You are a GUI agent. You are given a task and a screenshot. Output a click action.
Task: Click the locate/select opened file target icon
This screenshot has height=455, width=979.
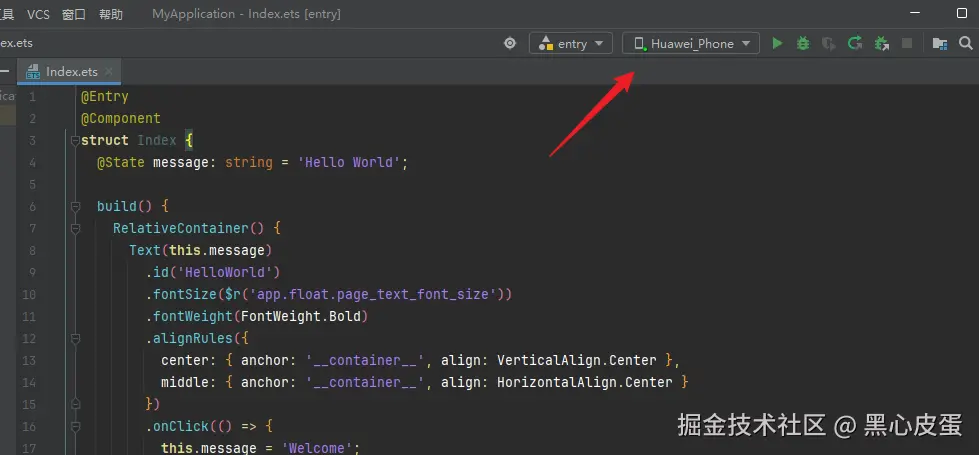[510, 44]
